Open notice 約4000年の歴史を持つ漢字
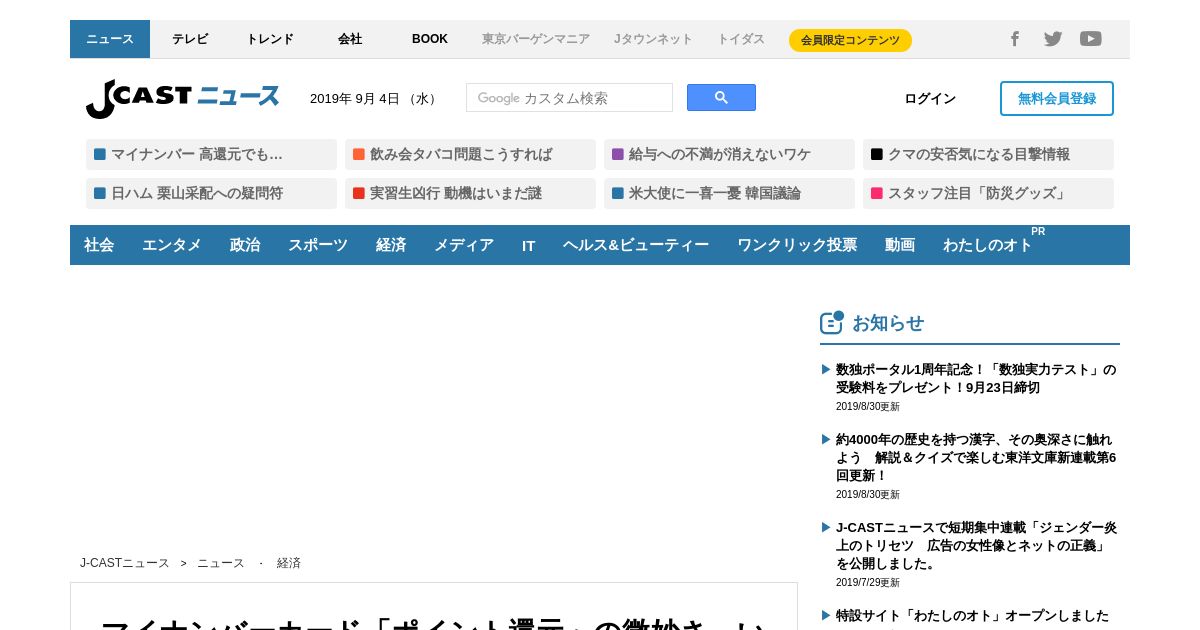The image size is (1200, 630). 976,457
